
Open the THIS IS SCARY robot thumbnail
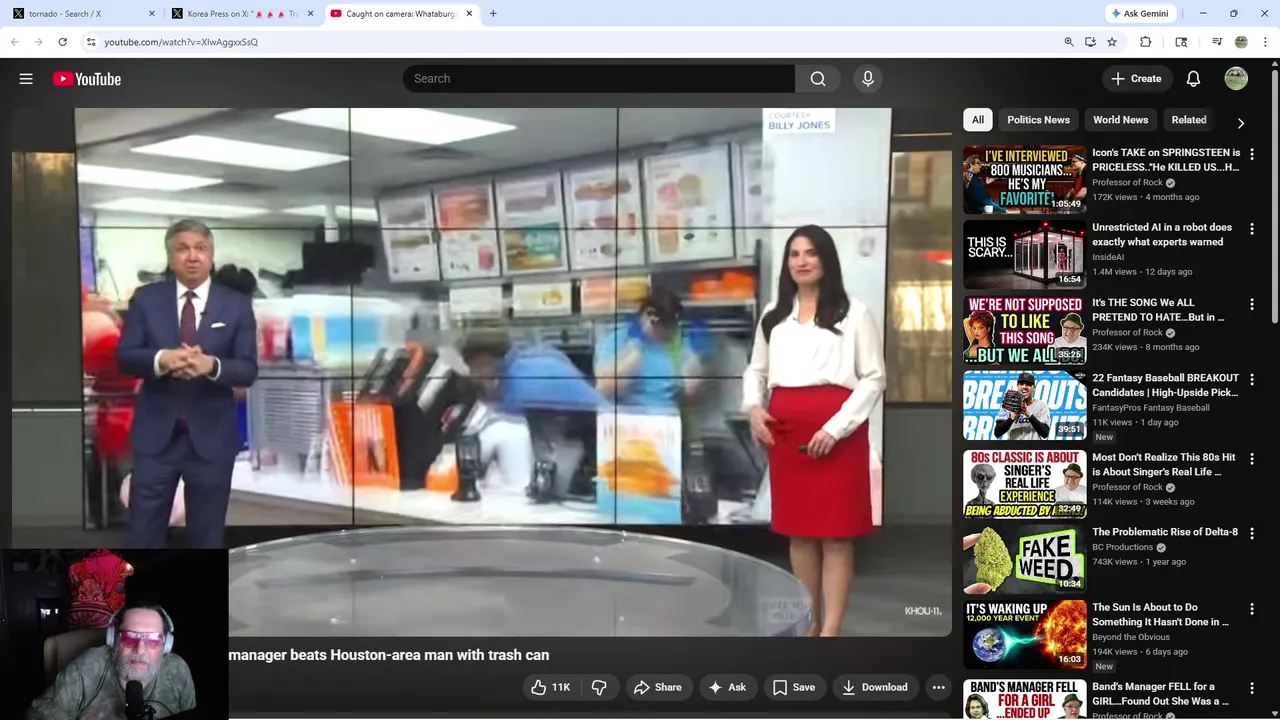[x=1024, y=254]
